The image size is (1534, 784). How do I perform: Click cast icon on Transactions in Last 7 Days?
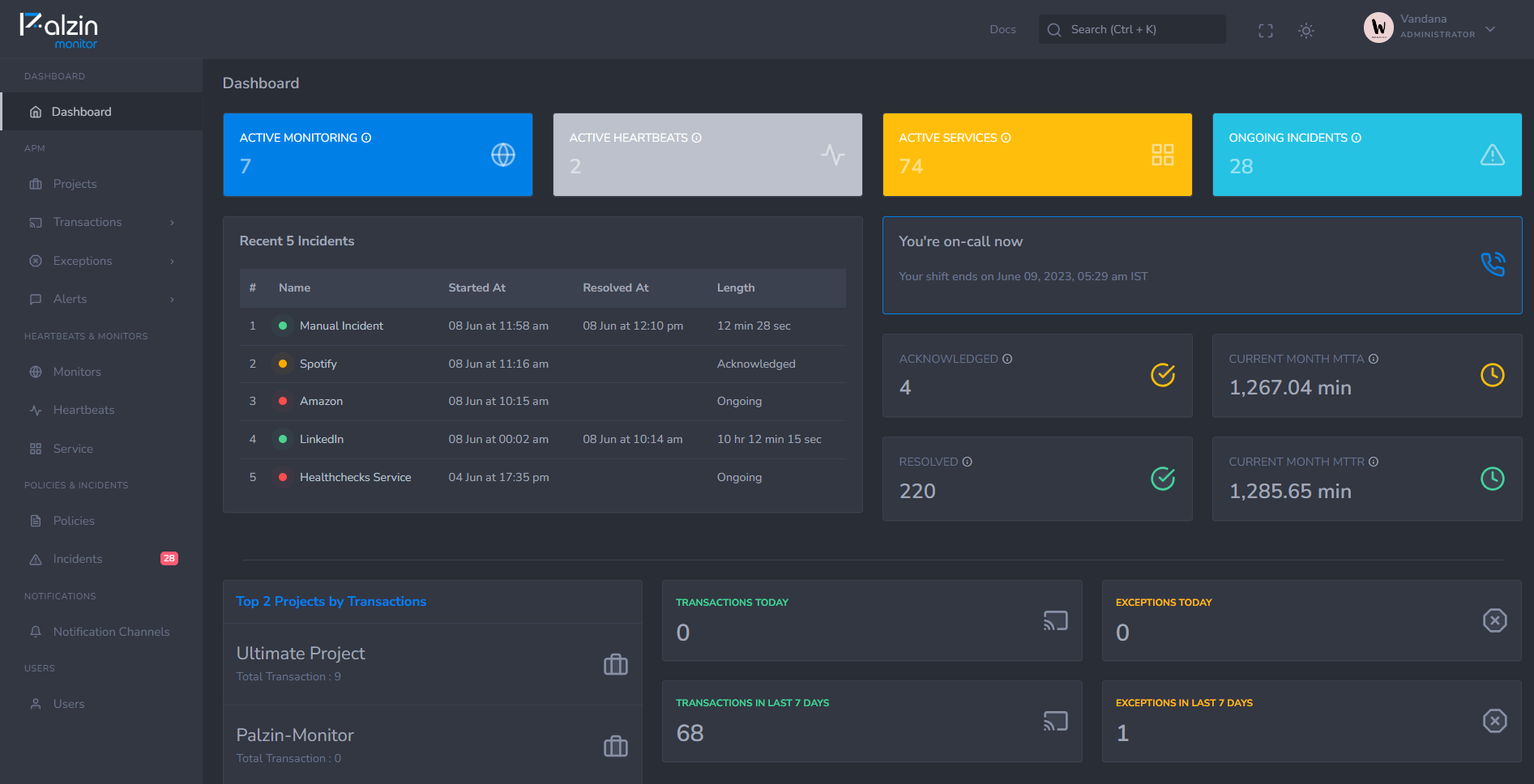pos(1055,721)
